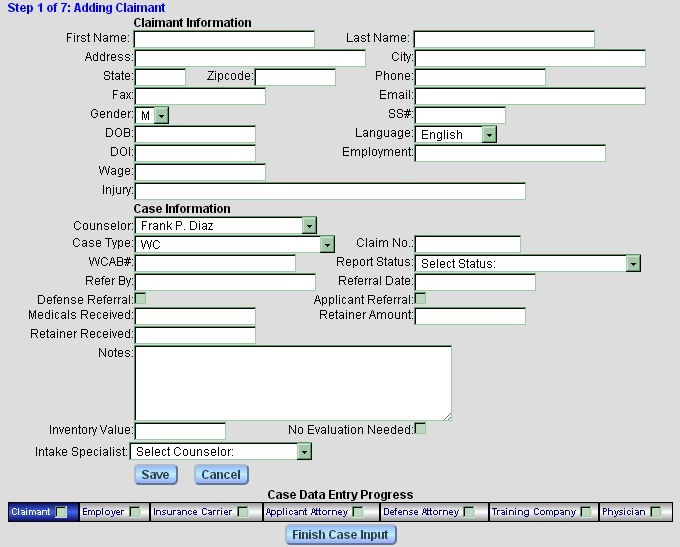Select the Claimant progress tab
The width and height of the screenshot is (680, 547).
click(31, 512)
